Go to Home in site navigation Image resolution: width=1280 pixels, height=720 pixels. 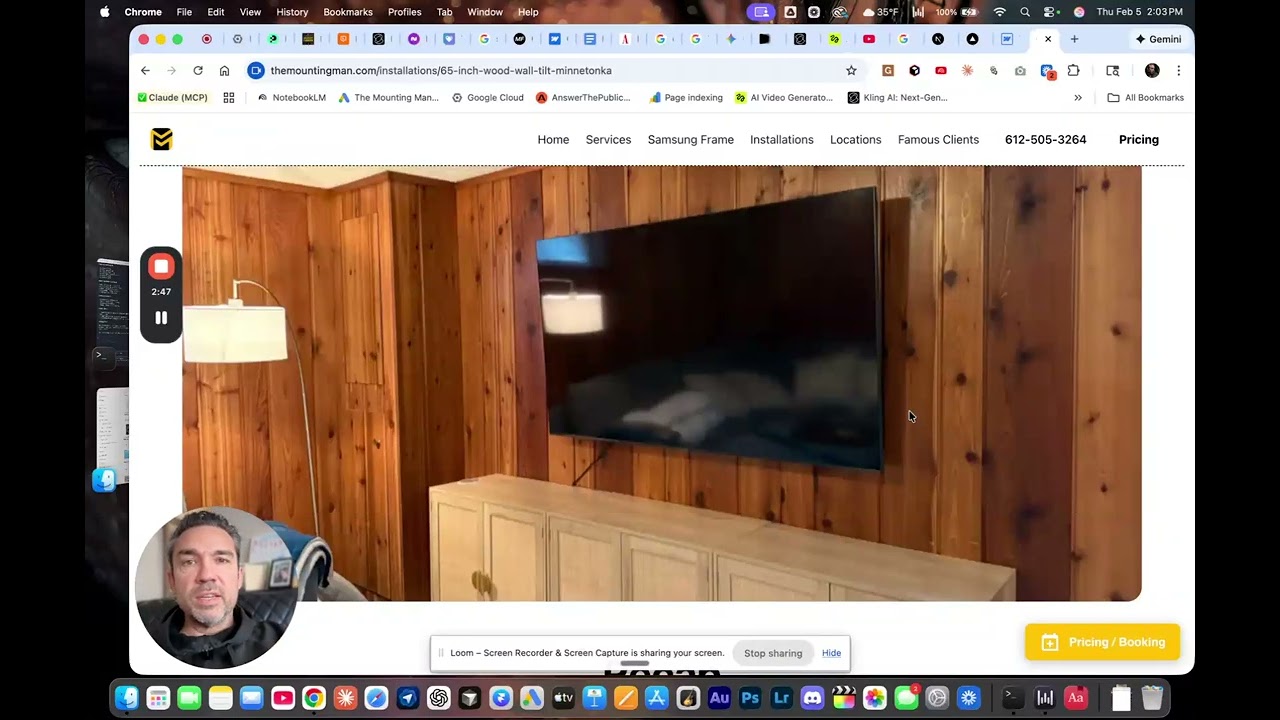[x=553, y=139]
